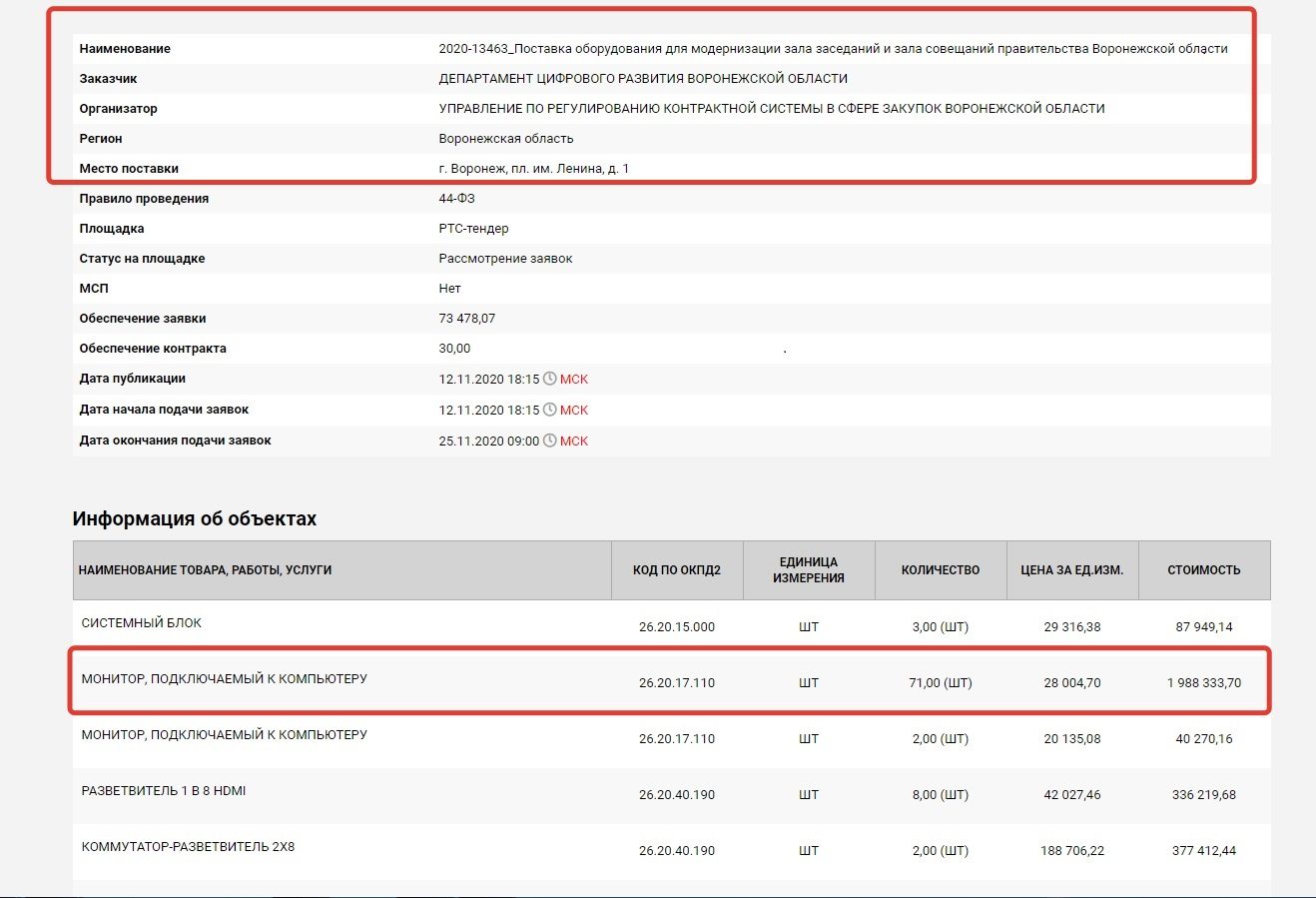Sort by the Количество column header
The width and height of the screenshot is (1316, 898).
(x=940, y=570)
